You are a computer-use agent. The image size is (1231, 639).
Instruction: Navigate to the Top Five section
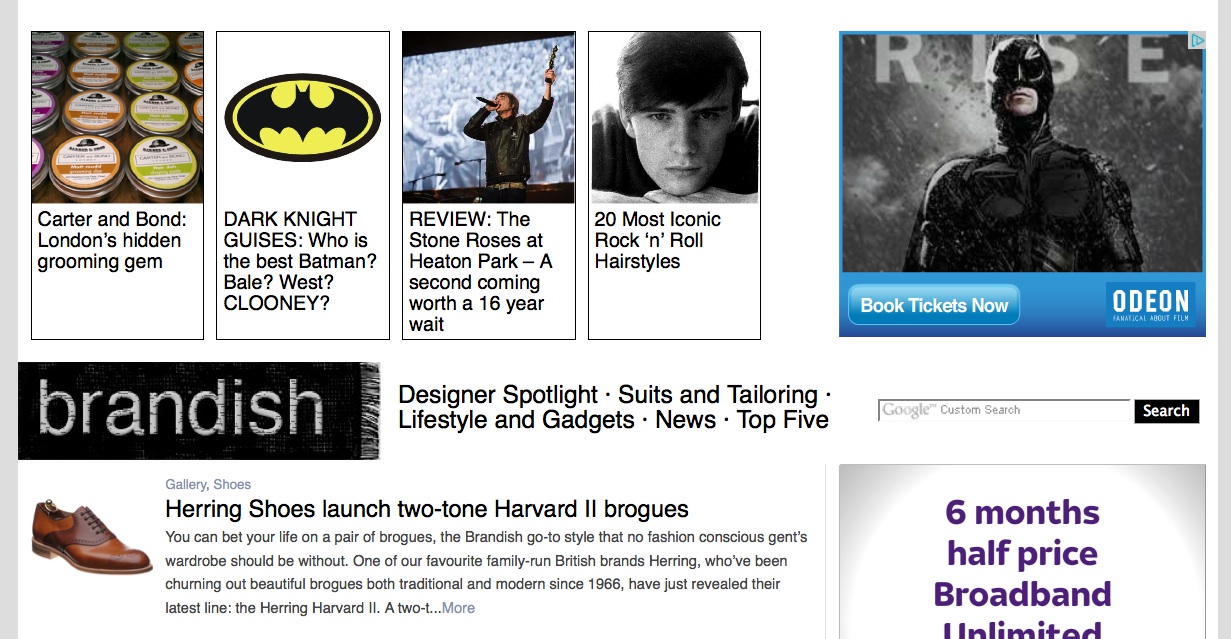click(782, 420)
